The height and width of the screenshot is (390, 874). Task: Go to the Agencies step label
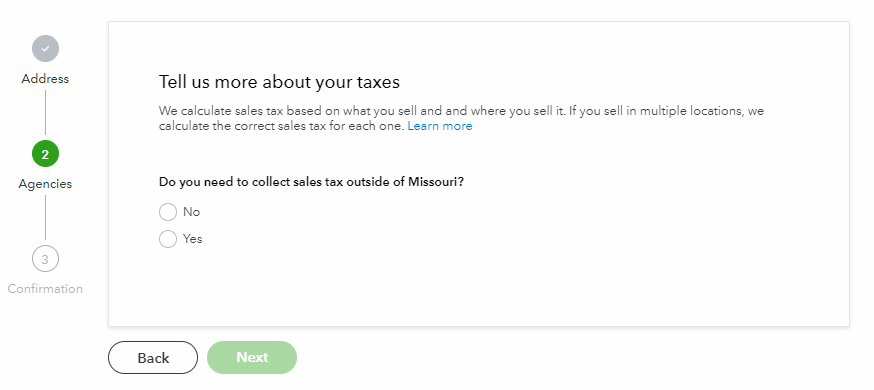pos(45,184)
